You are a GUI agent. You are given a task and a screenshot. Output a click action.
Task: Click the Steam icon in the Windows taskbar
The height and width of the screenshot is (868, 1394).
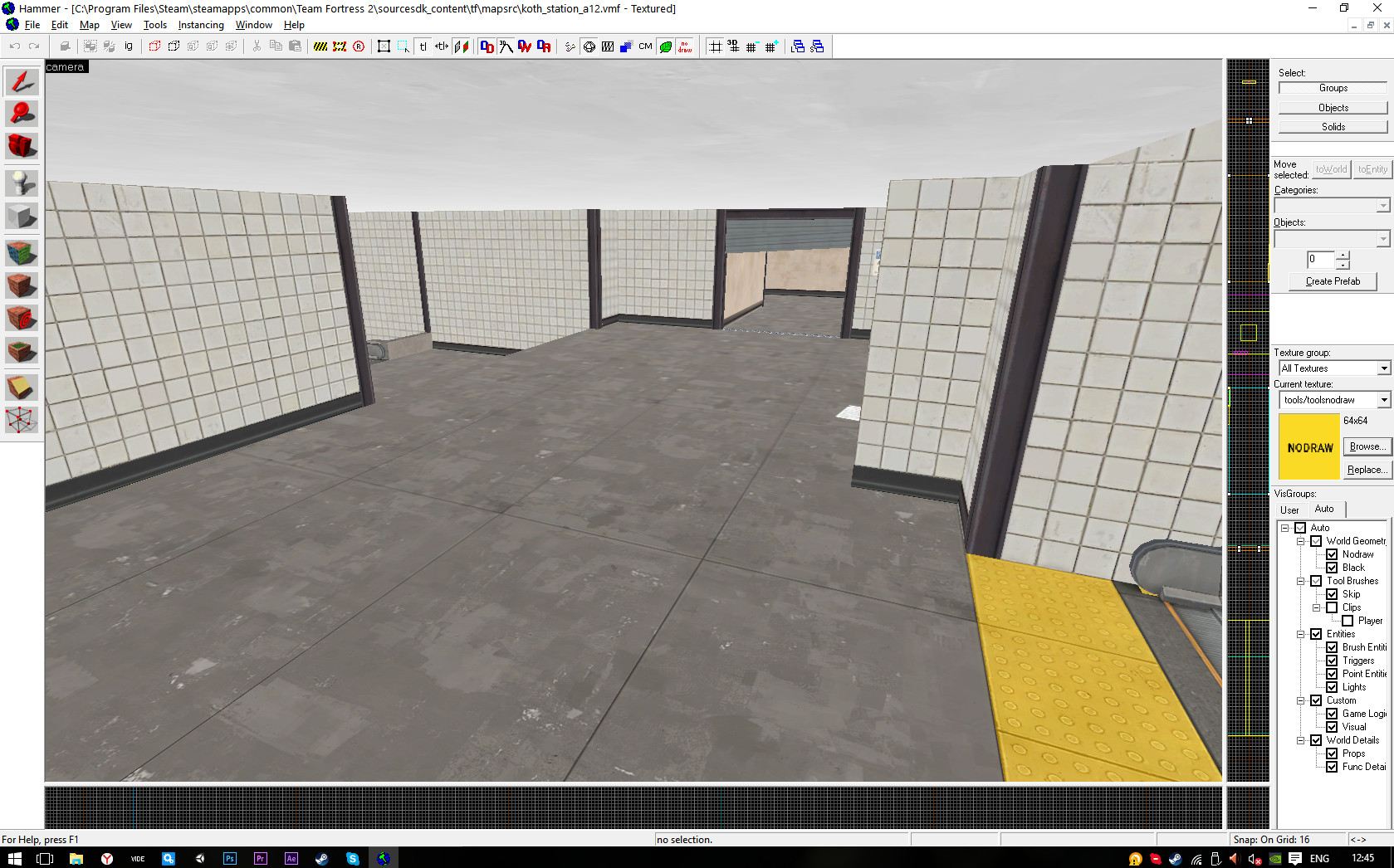pyautogui.click(x=321, y=858)
